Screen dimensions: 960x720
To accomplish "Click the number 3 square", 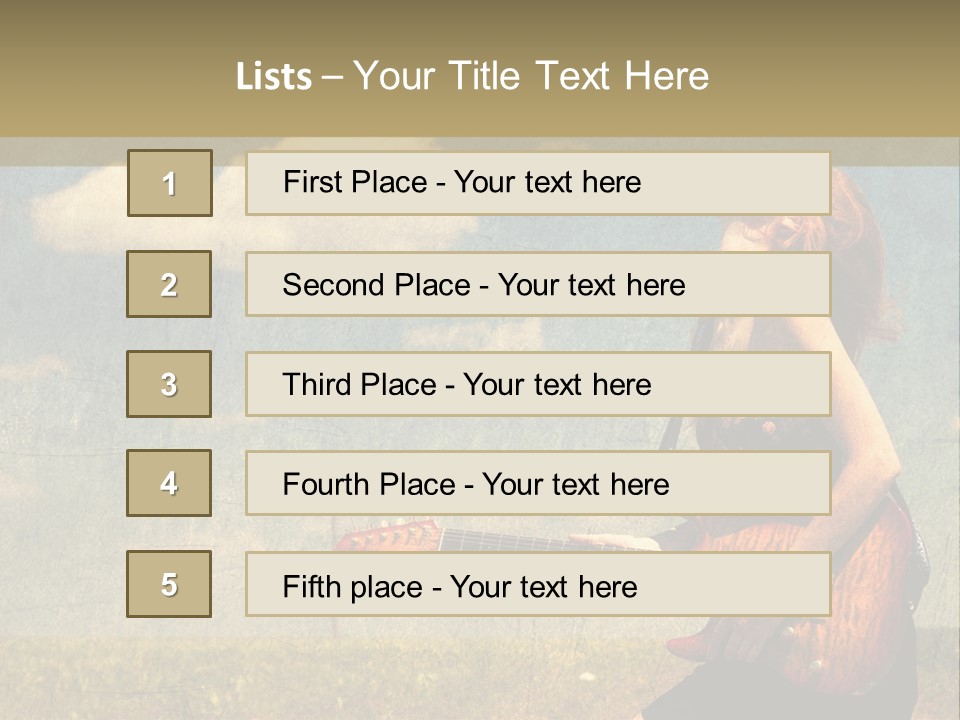I will tap(169, 384).
